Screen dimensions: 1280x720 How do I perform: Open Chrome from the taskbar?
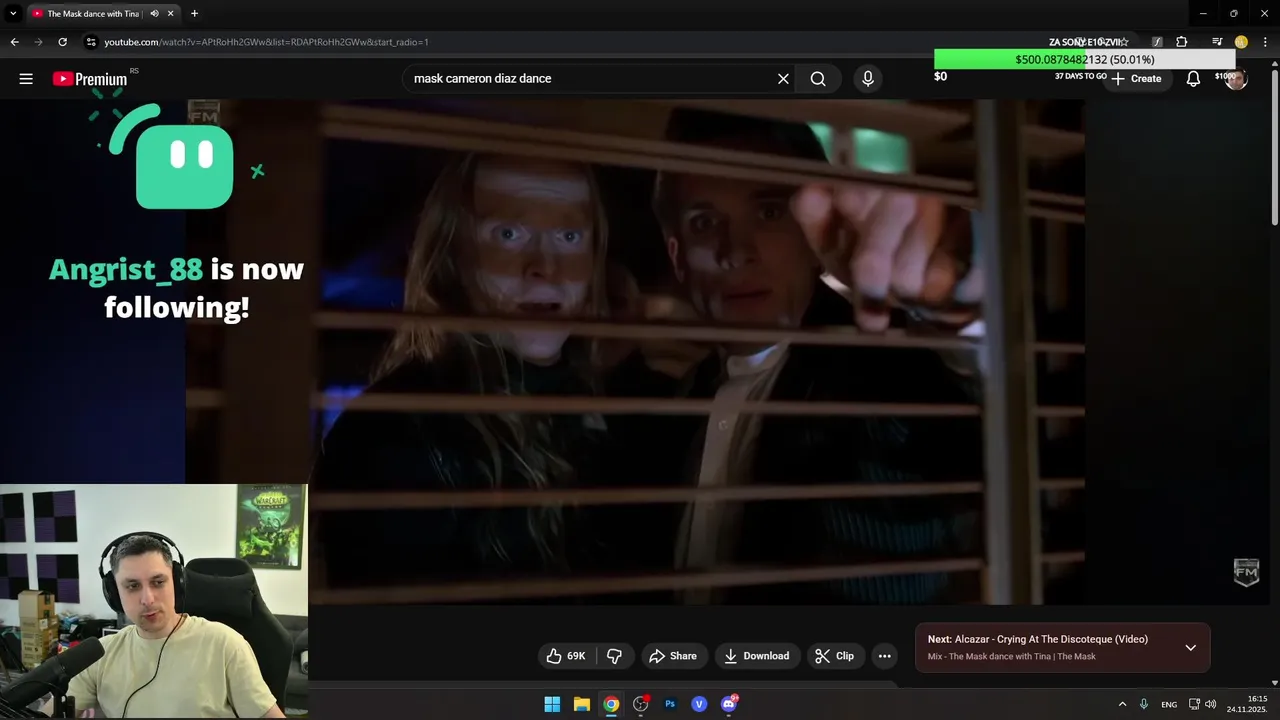pyautogui.click(x=611, y=704)
